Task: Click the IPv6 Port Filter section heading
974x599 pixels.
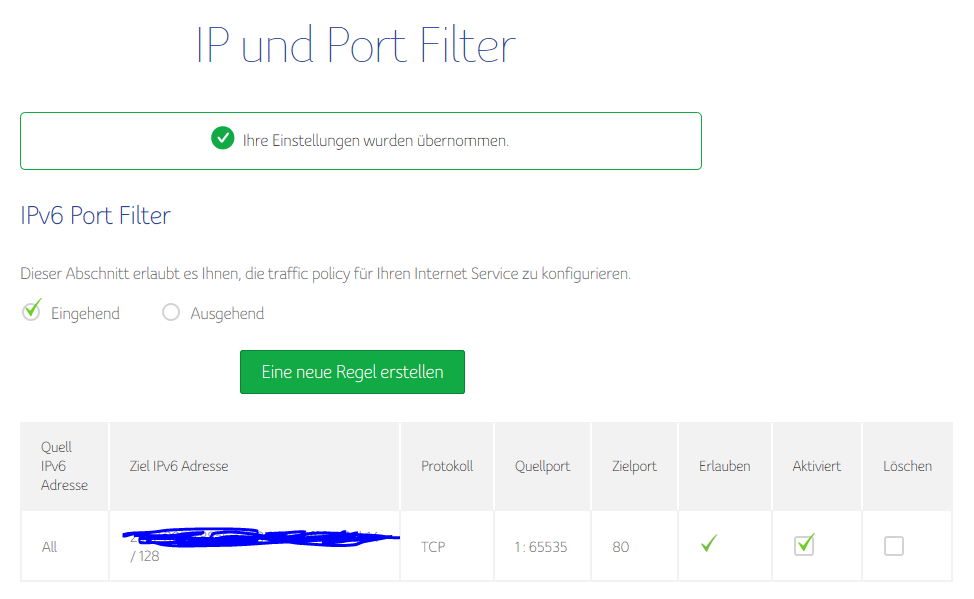Action: tap(96, 215)
